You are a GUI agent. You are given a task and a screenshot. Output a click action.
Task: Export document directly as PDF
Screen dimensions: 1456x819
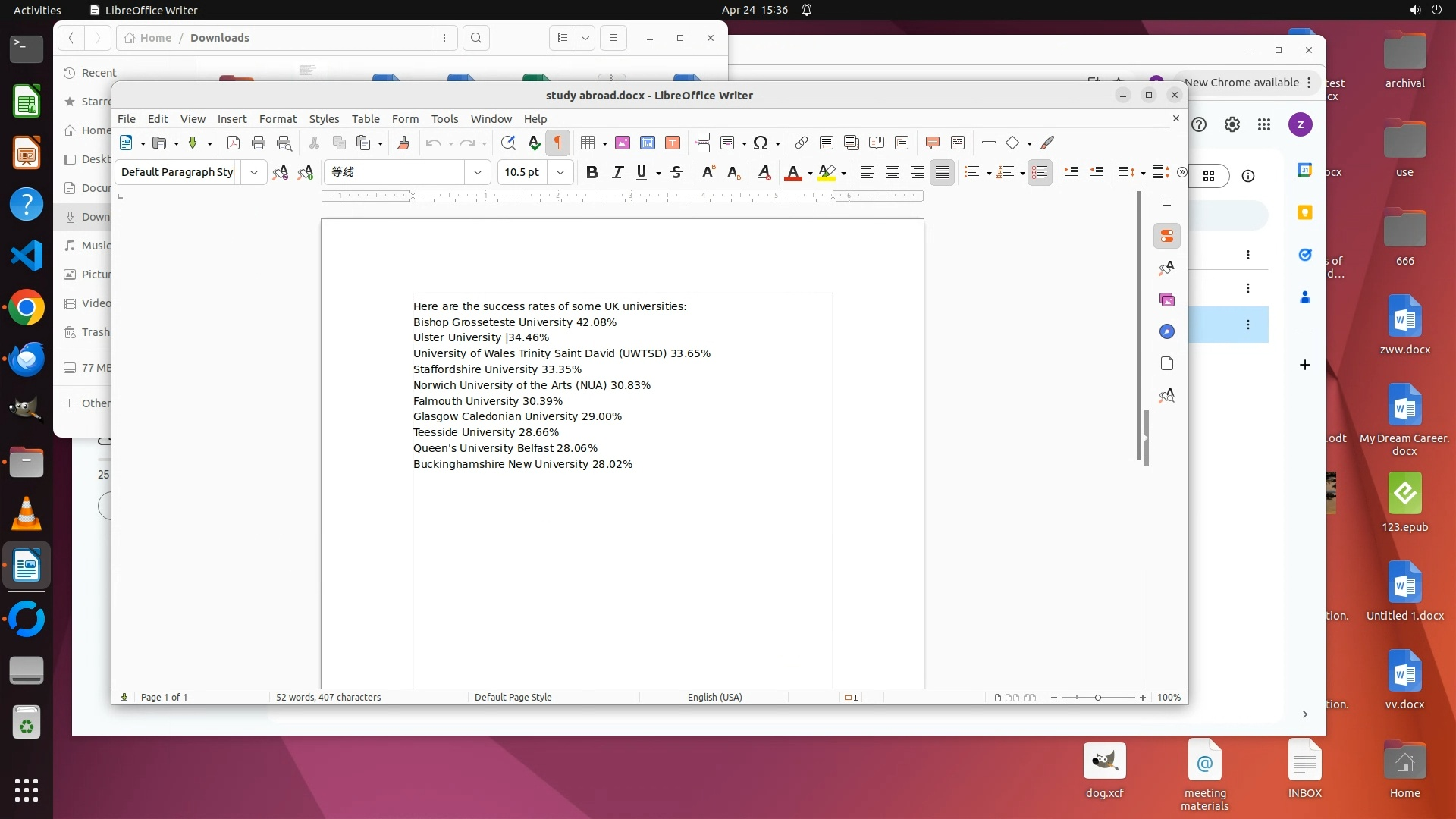pyautogui.click(x=234, y=143)
